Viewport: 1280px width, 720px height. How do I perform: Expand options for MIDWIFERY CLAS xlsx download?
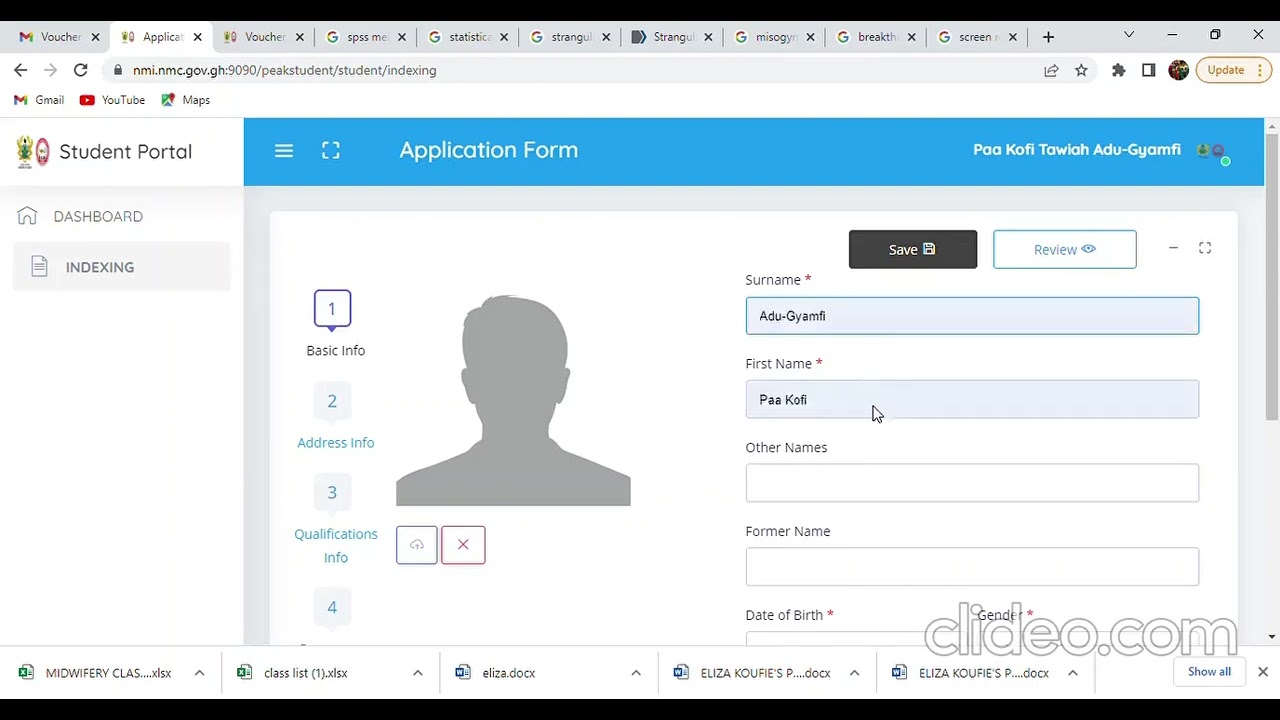click(199, 673)
